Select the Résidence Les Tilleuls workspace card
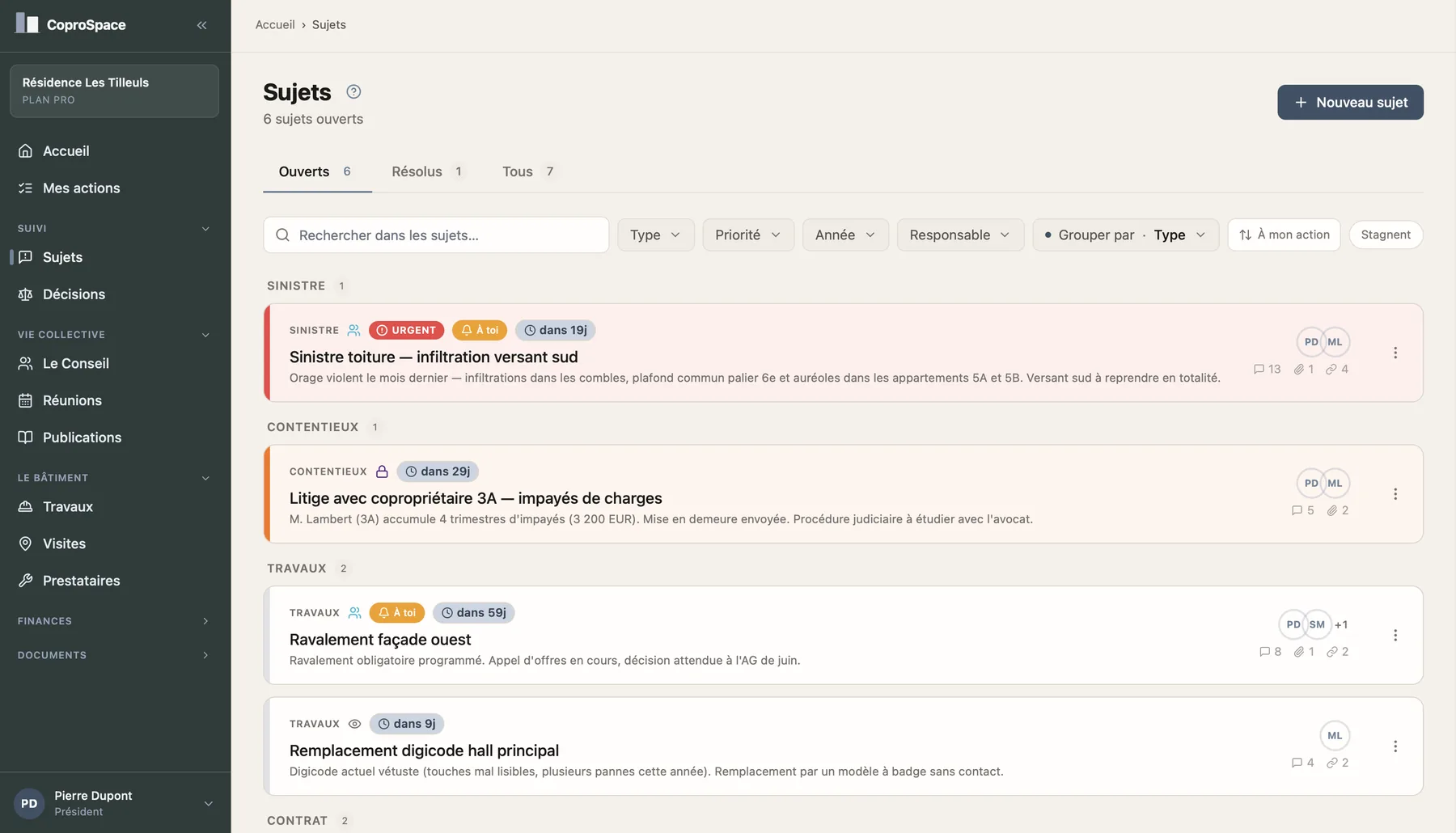 pos(114,91)
